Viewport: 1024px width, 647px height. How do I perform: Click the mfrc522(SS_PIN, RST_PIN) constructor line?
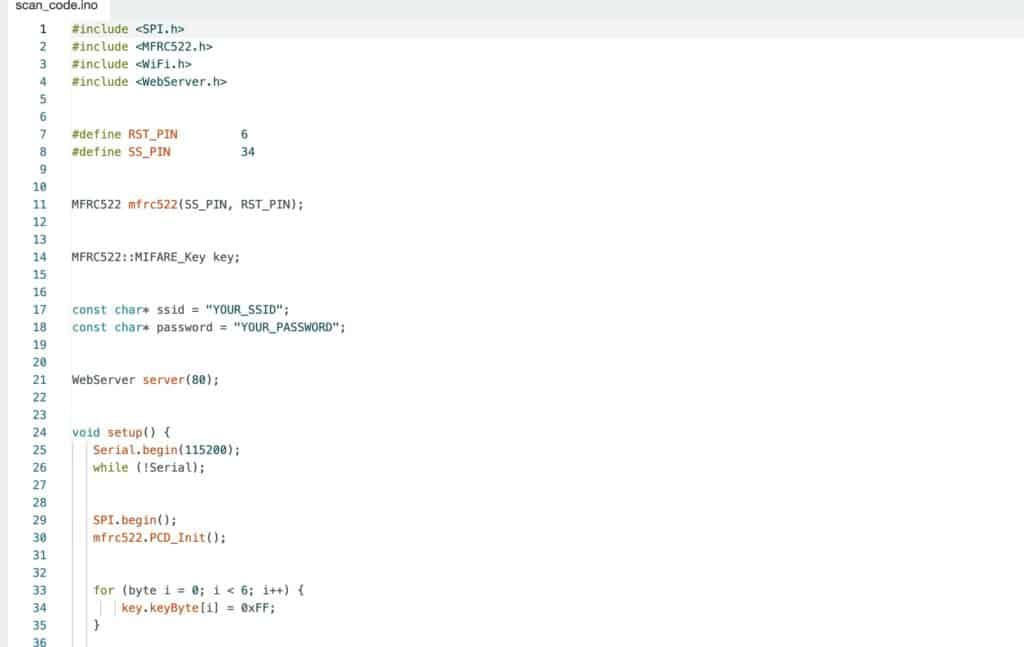[x=187, y=204]
